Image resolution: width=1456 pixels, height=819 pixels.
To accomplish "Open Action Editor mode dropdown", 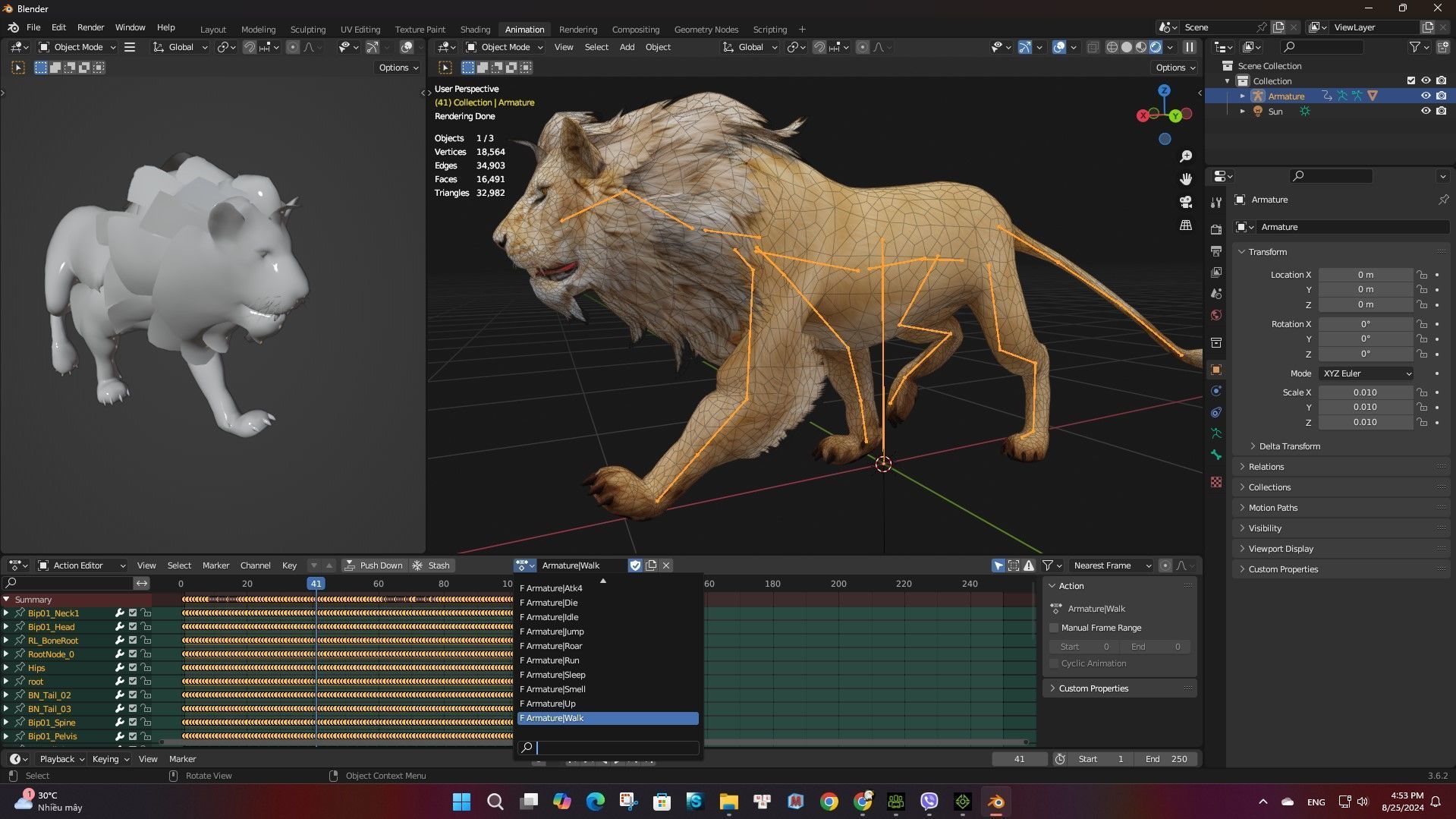I will [81, 565].
